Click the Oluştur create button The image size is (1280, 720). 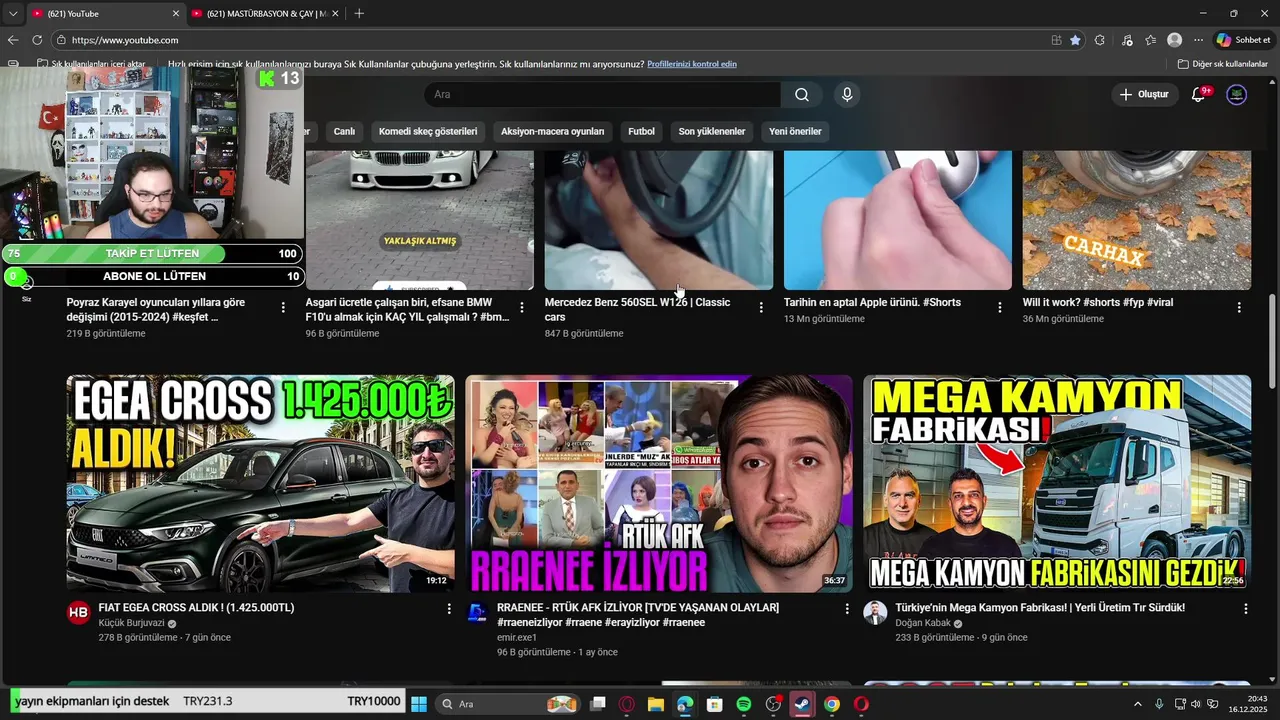pyautogui.click(x=1144, y=94)
